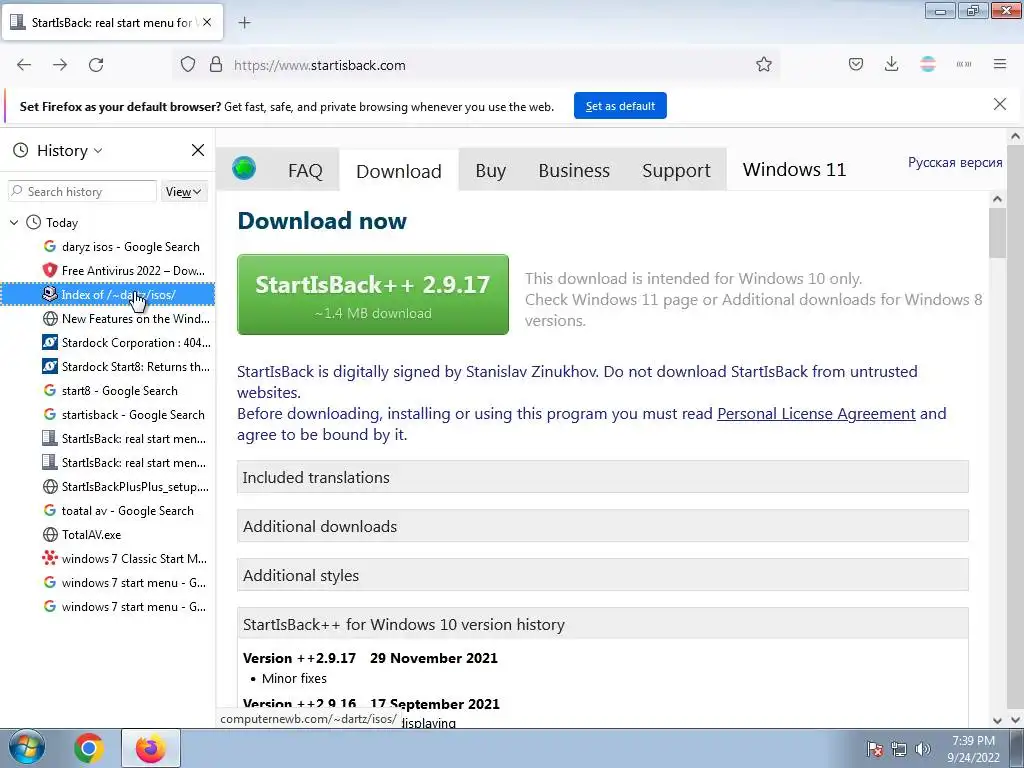Reload the current page
This screenshot has height=768, width=1024.
click(96, 65)
